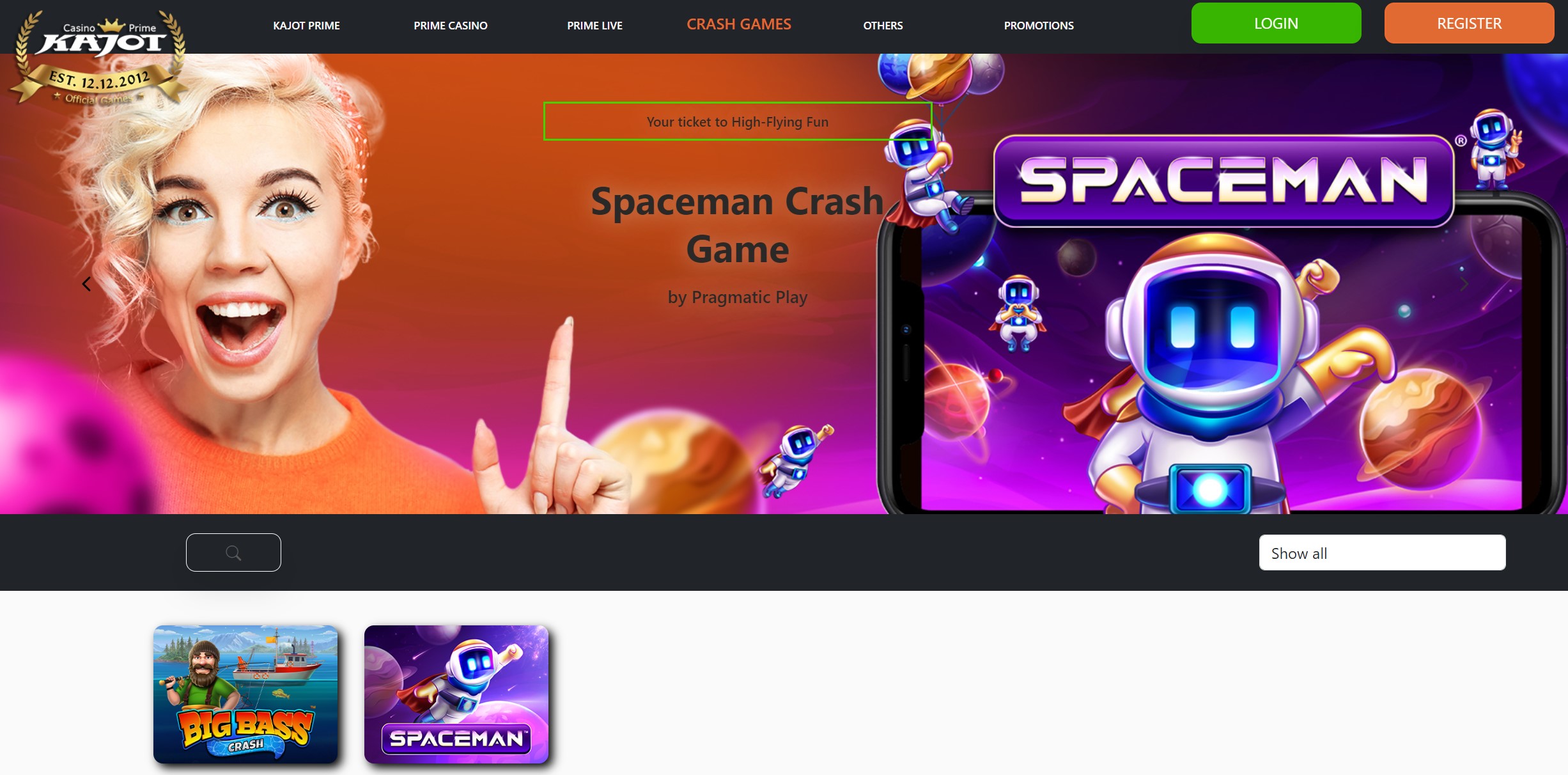Click the large Spaceman banner logo
1568x775 pixels.
pyautogui.click(x=1223, y=180)
